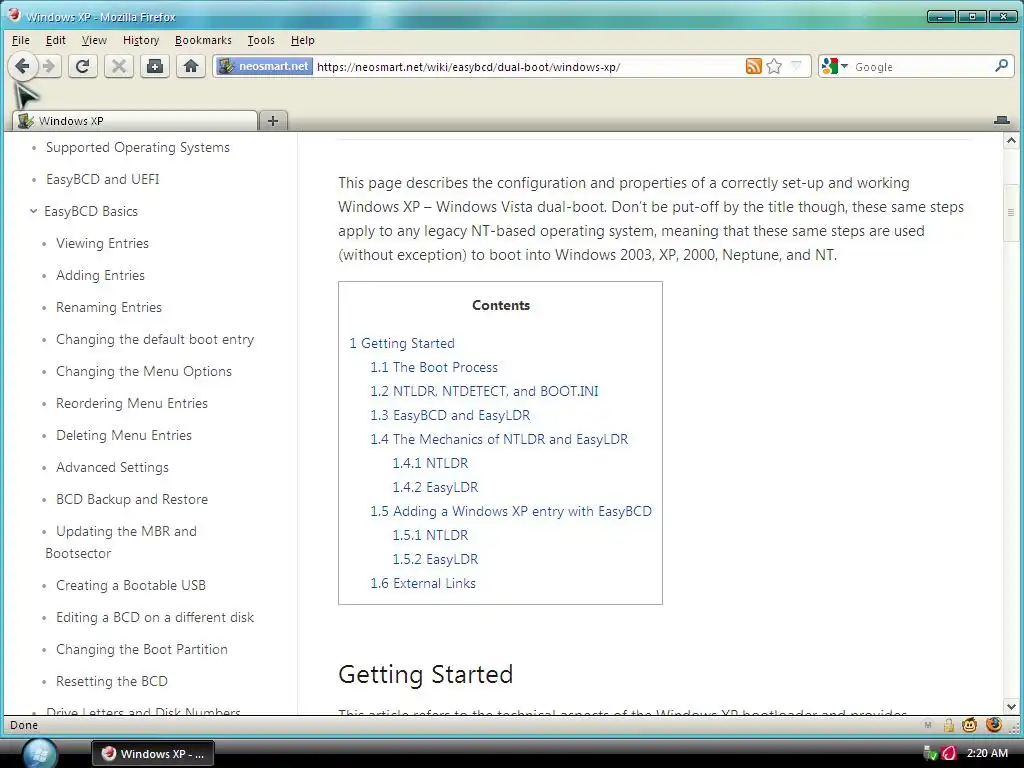Open the File menu
Screen dimensions: 1024x768
click(21, 40)
